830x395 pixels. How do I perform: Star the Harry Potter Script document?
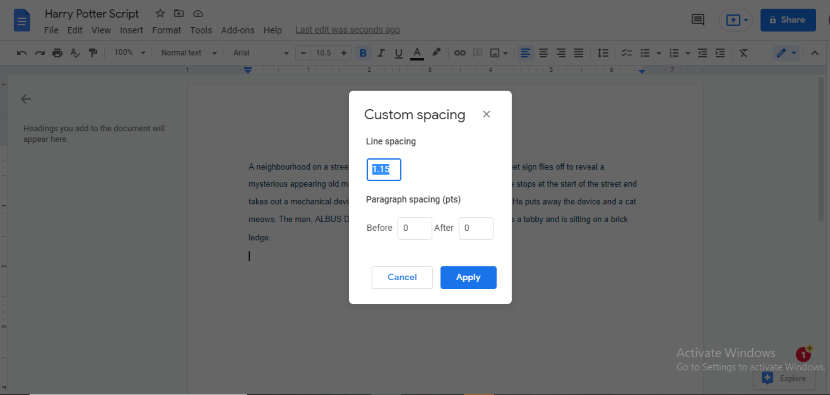click(160, 13)
